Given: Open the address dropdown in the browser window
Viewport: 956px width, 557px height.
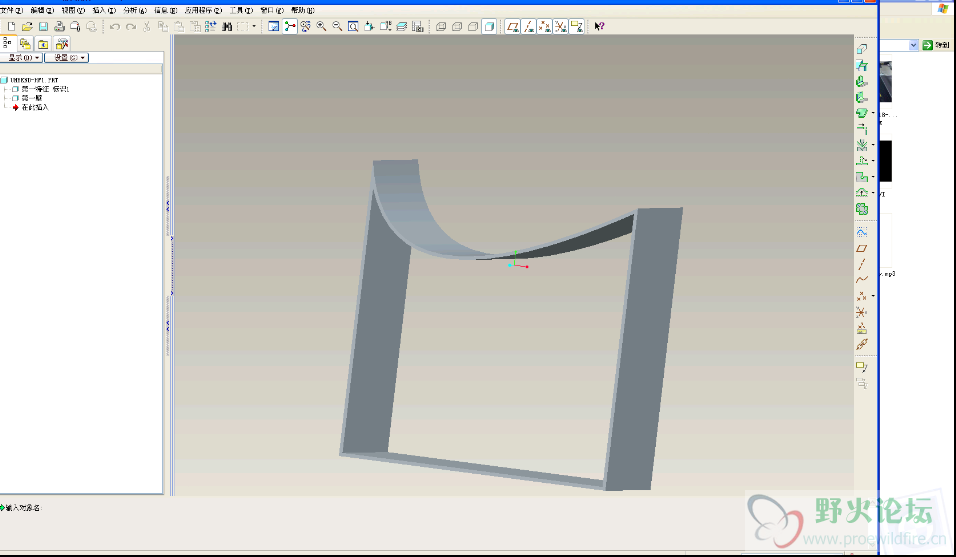Looking at the screenshot, I should [x=913, y=45].
